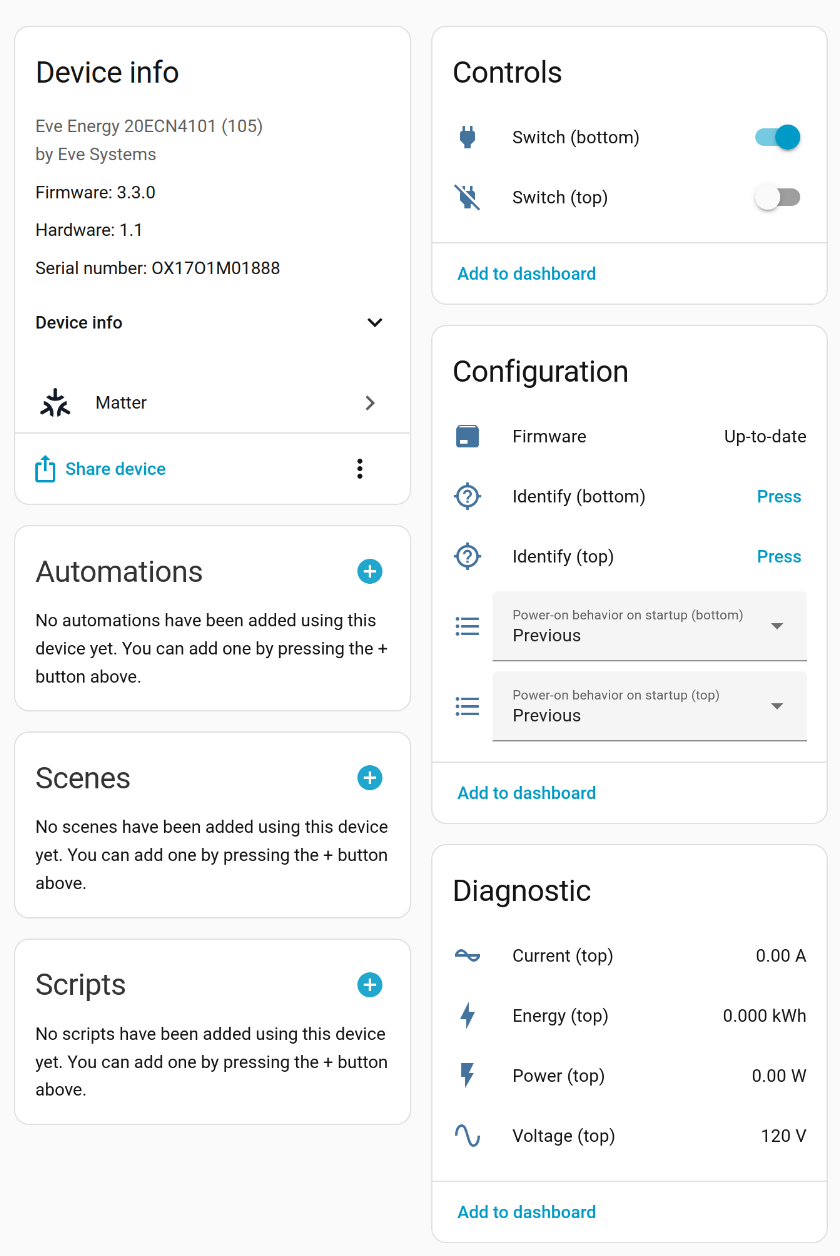The height and width of the screenshot is (1256, 840).
Task: Click the Matter integration logo icon
Action: pos(55,403)
